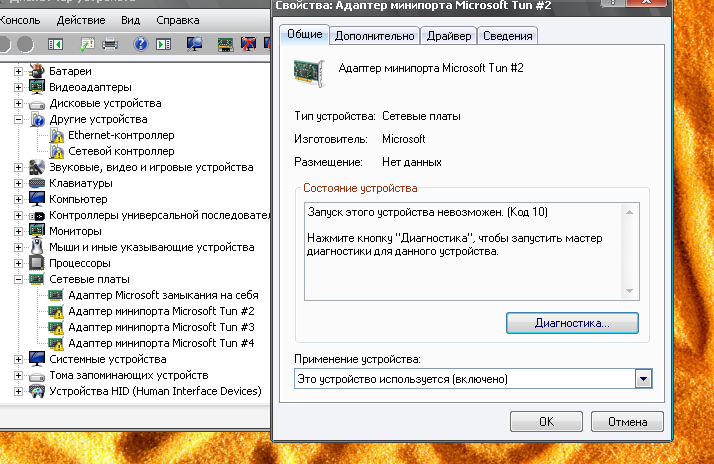Expand the Мониторы node
Image resolution: width=714 pixels, height=464 pixels.
click(18, 231)
